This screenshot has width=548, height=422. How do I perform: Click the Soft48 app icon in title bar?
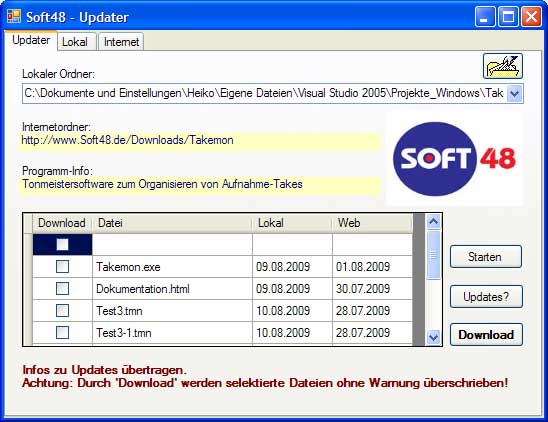pyautogui.click(x=14, y=16)
